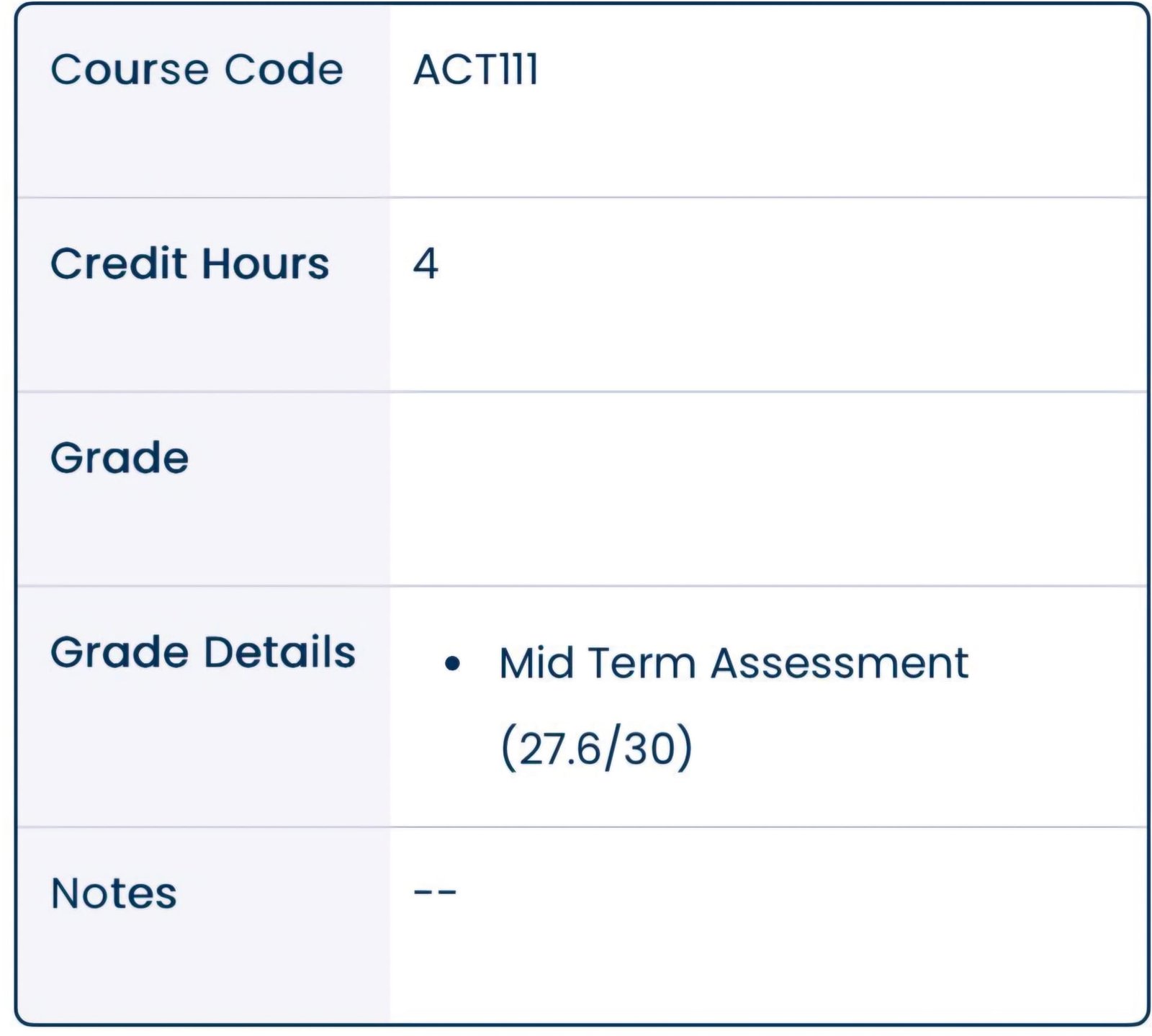Click the standalone "Grade" row label

tap(120, 458)
